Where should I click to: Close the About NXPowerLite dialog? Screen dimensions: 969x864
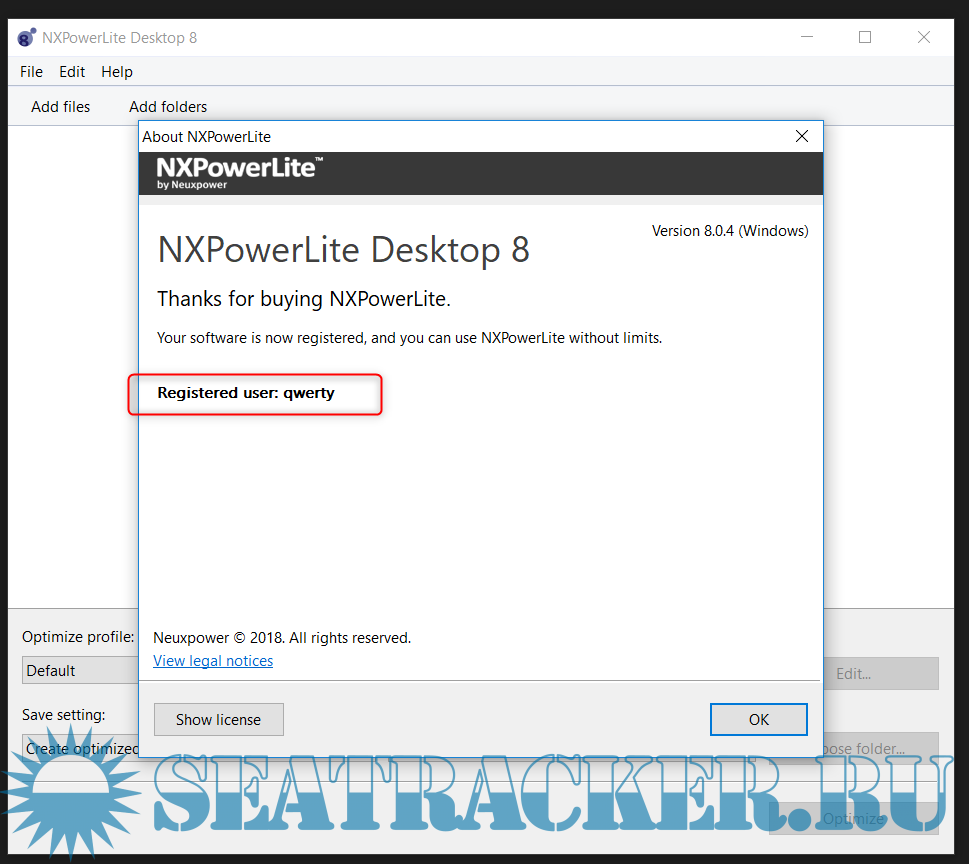point(801,137)
